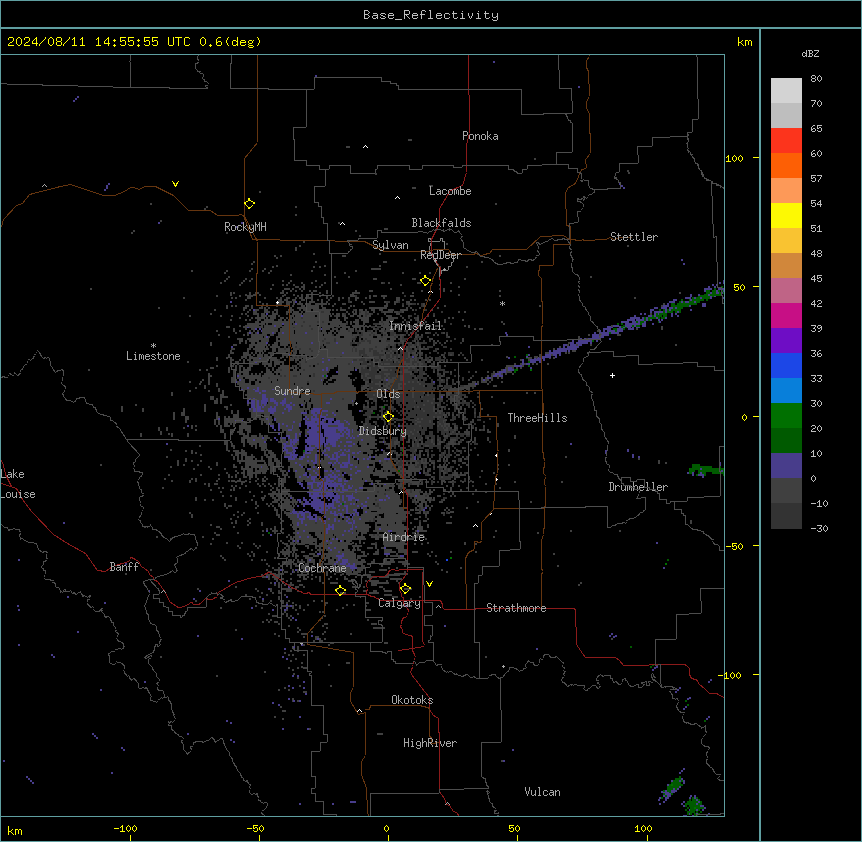The image size is (862, 842).
Task: Click the asterisk marker above Limestone
Action: click(x=153, y=346)
